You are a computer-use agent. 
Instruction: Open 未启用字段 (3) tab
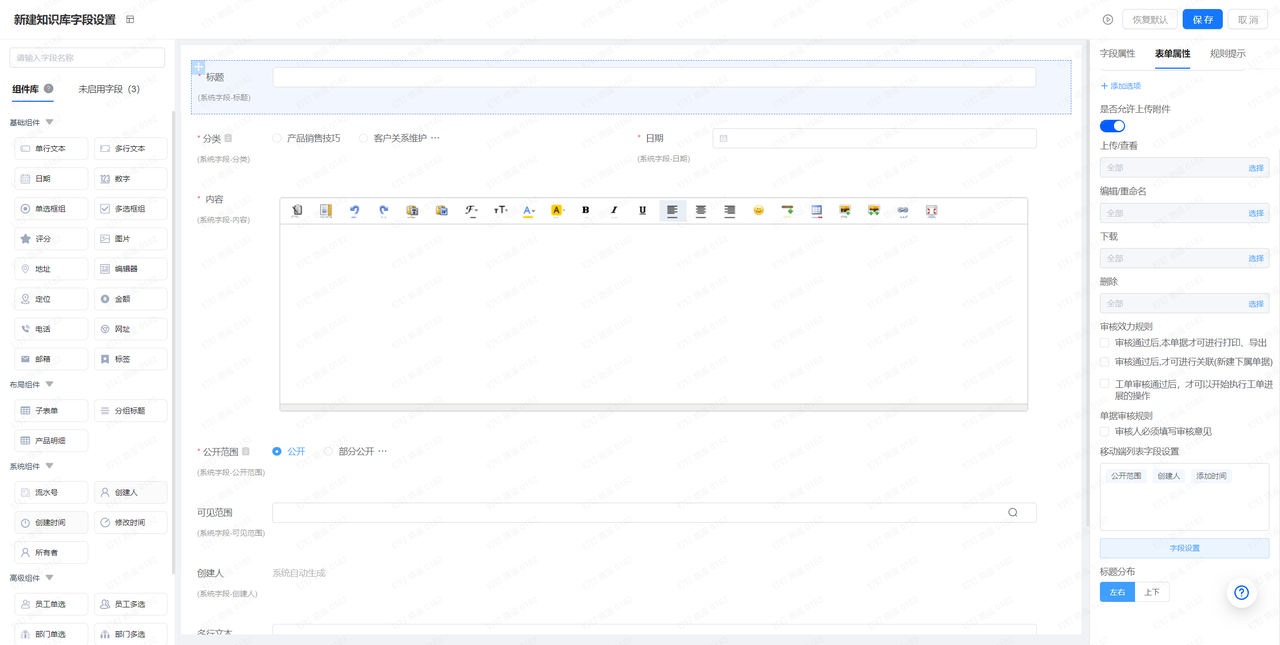pos(109,89)
